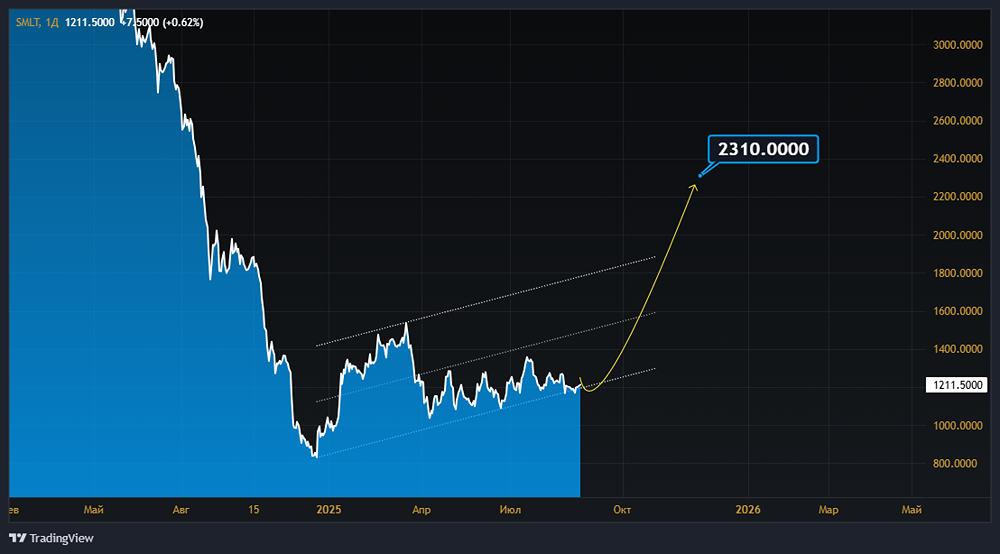Click the 1600.0000 price axis label

957,311
